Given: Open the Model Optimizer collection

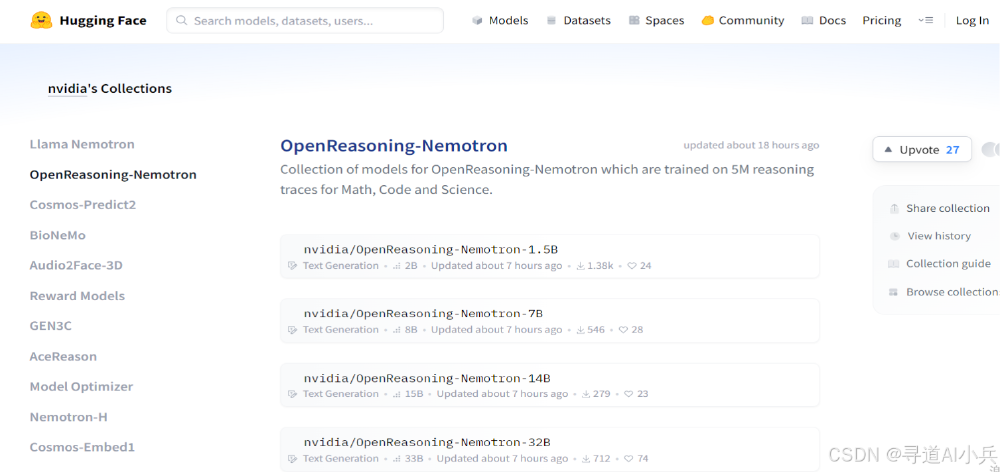Looking at the screenshot, I should [82, 387].
